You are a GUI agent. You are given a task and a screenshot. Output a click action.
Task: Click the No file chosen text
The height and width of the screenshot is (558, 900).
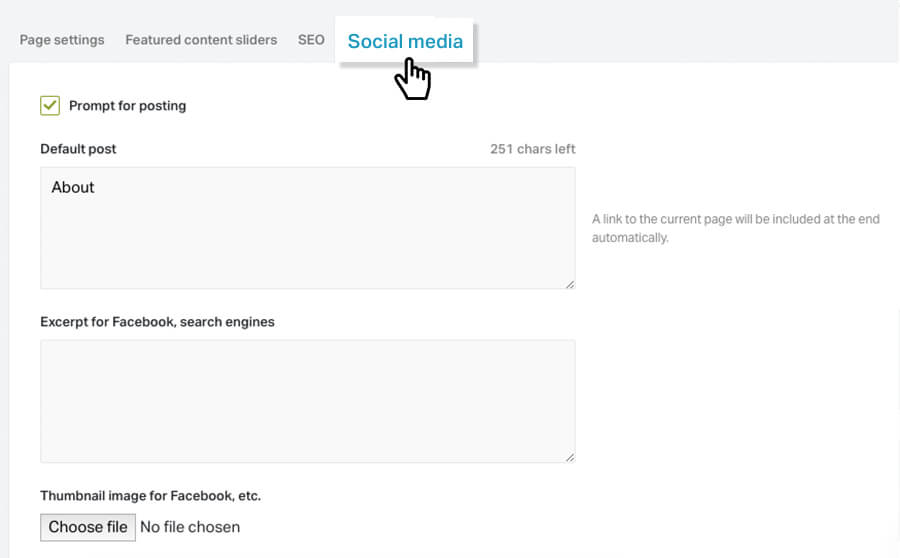pos(190,527)
